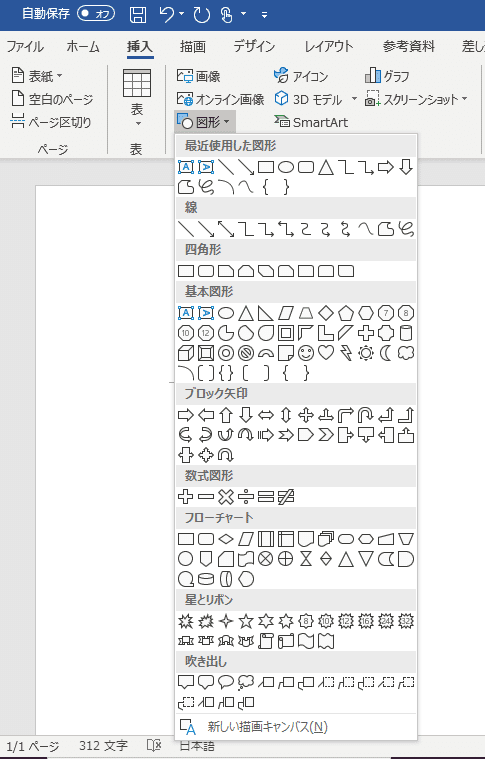Select the left block arrow
The height and width of the screenshot is (759, 485).
click(206, 415)
